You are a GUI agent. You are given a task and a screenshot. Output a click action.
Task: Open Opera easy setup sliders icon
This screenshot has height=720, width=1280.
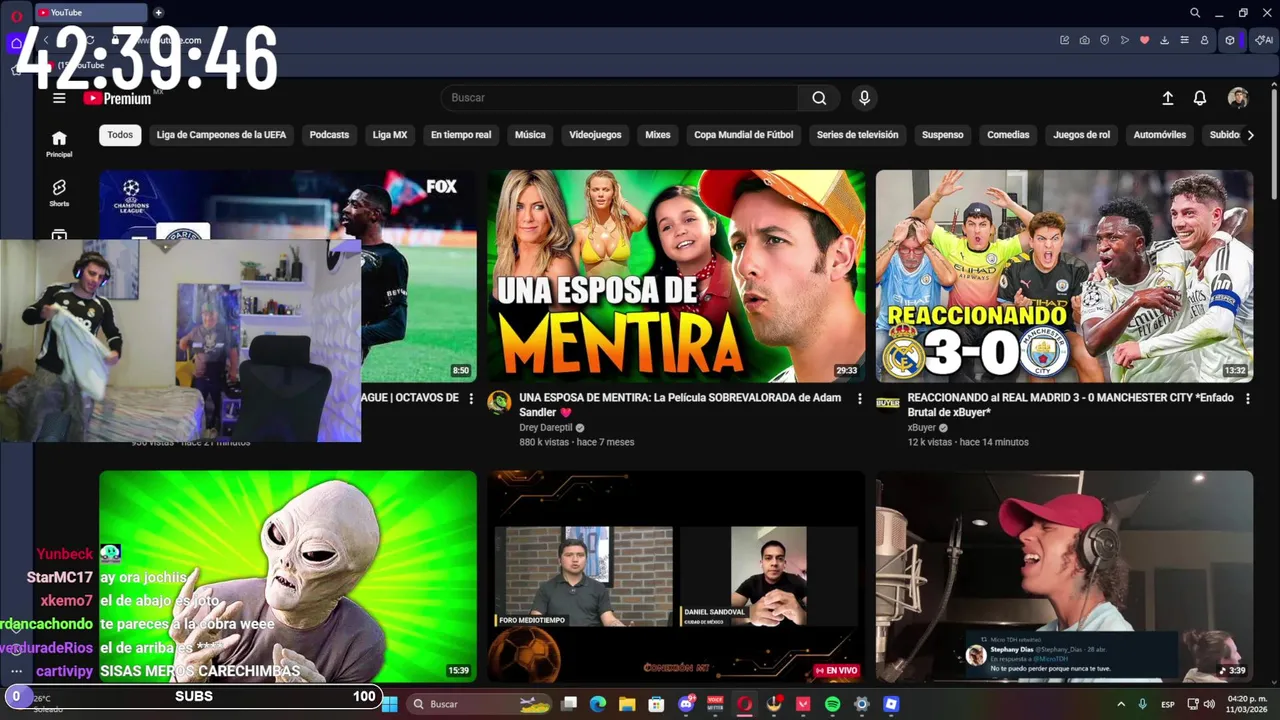1185,40
